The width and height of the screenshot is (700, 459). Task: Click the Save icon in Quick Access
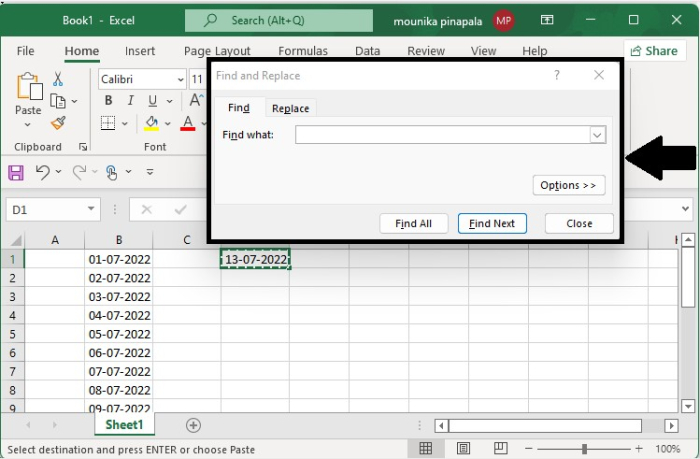[x=16, y=172]
